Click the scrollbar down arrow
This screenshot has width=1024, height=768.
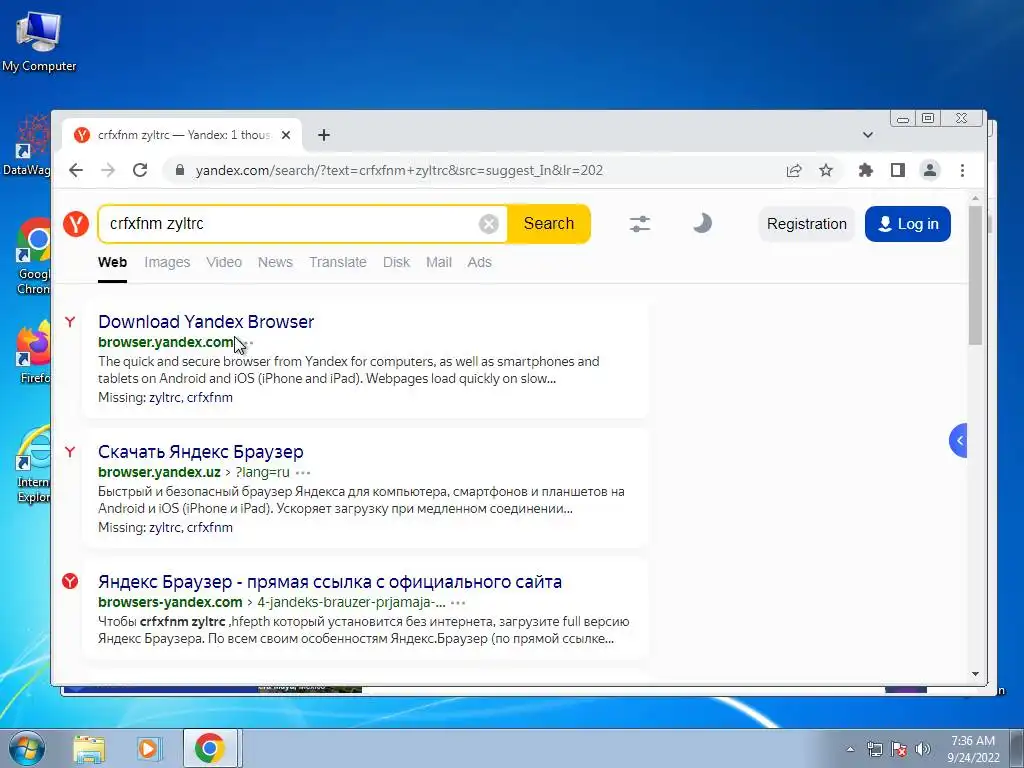click(975, 673)
